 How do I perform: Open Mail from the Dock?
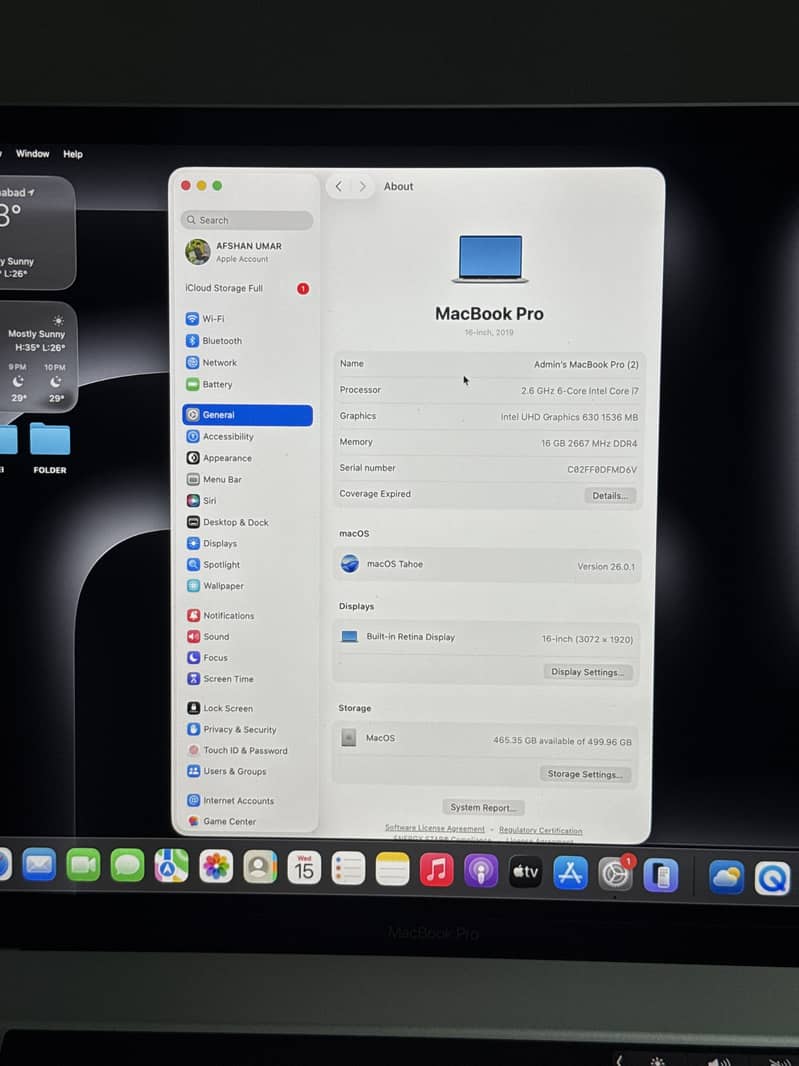[39, 865]
